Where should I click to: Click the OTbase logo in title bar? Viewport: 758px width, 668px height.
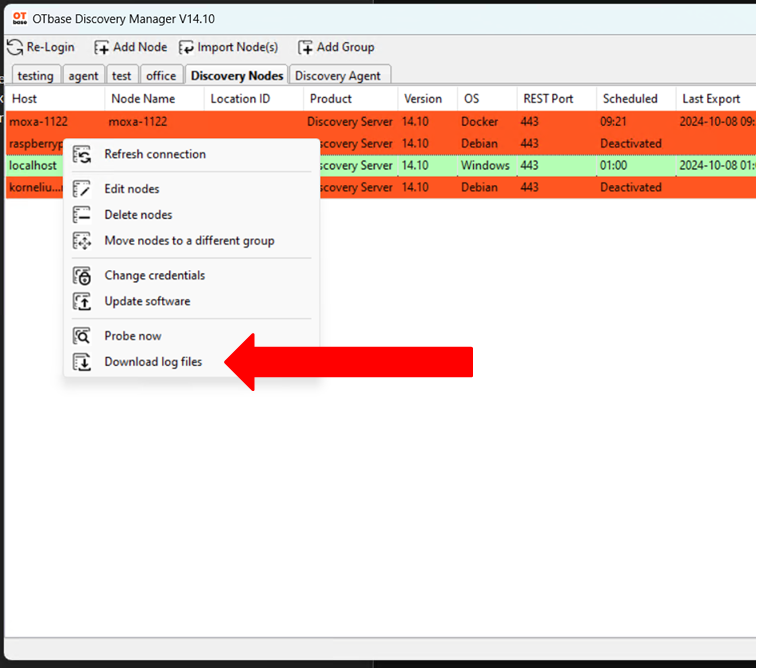20,19
